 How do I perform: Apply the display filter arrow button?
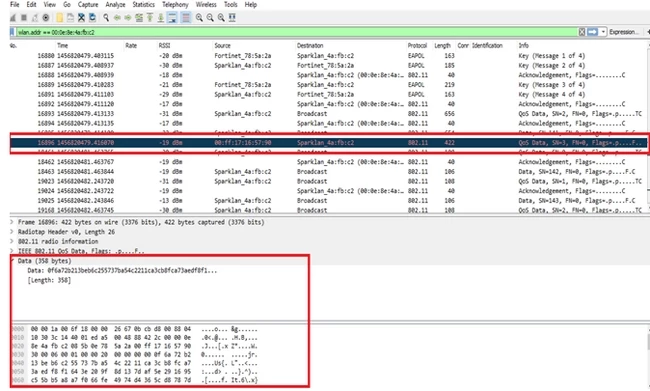pos(593,32)
